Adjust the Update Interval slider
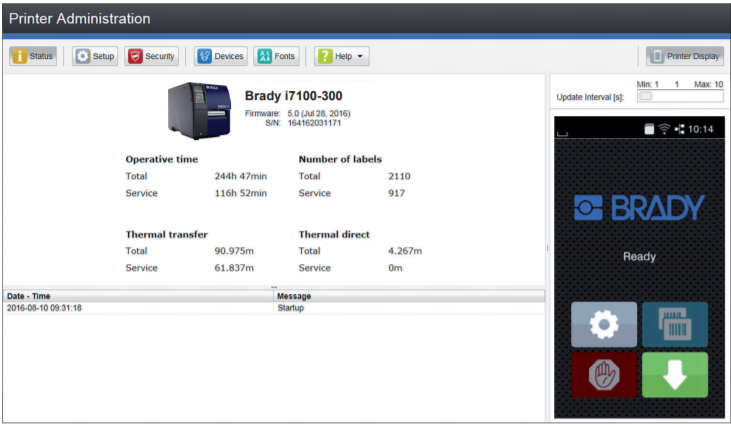The image size is (731, 424). click(646, 97)
